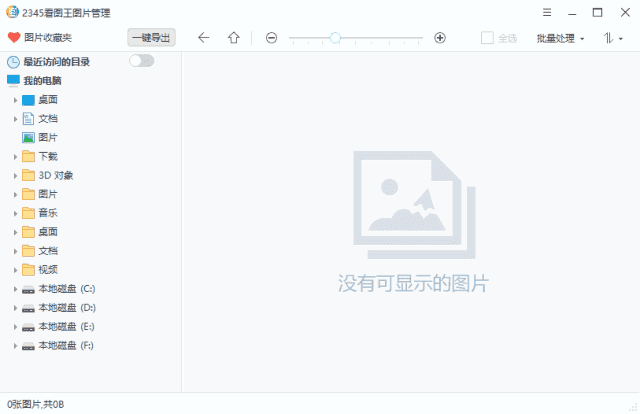Click the 一键导出 button
The image size is (640, 414).
click(151, 38)
